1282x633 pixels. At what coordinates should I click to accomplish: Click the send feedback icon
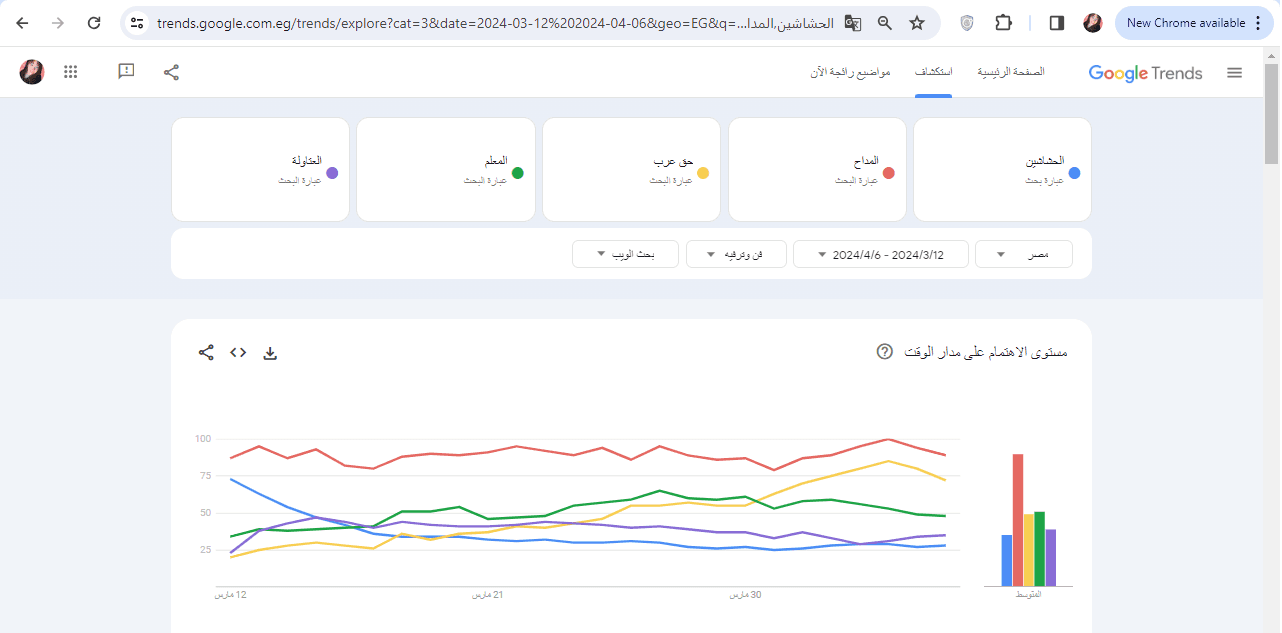[126, 72]
